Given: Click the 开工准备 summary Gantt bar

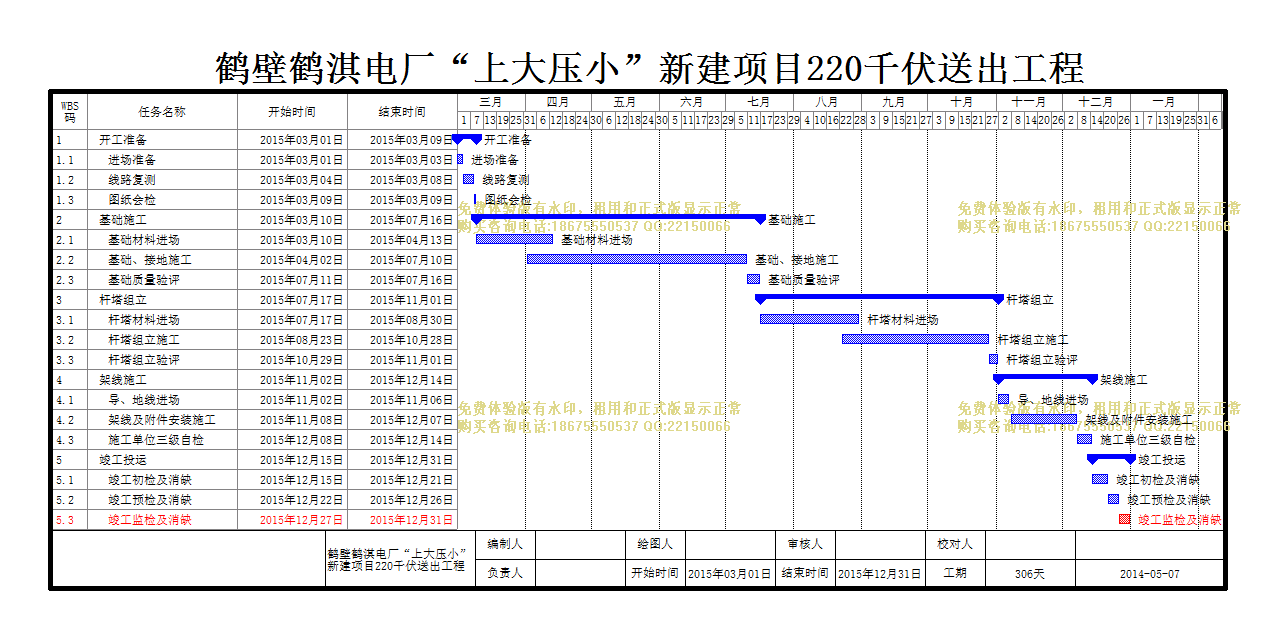Looking at the screenshot, I should coord(467,138).
